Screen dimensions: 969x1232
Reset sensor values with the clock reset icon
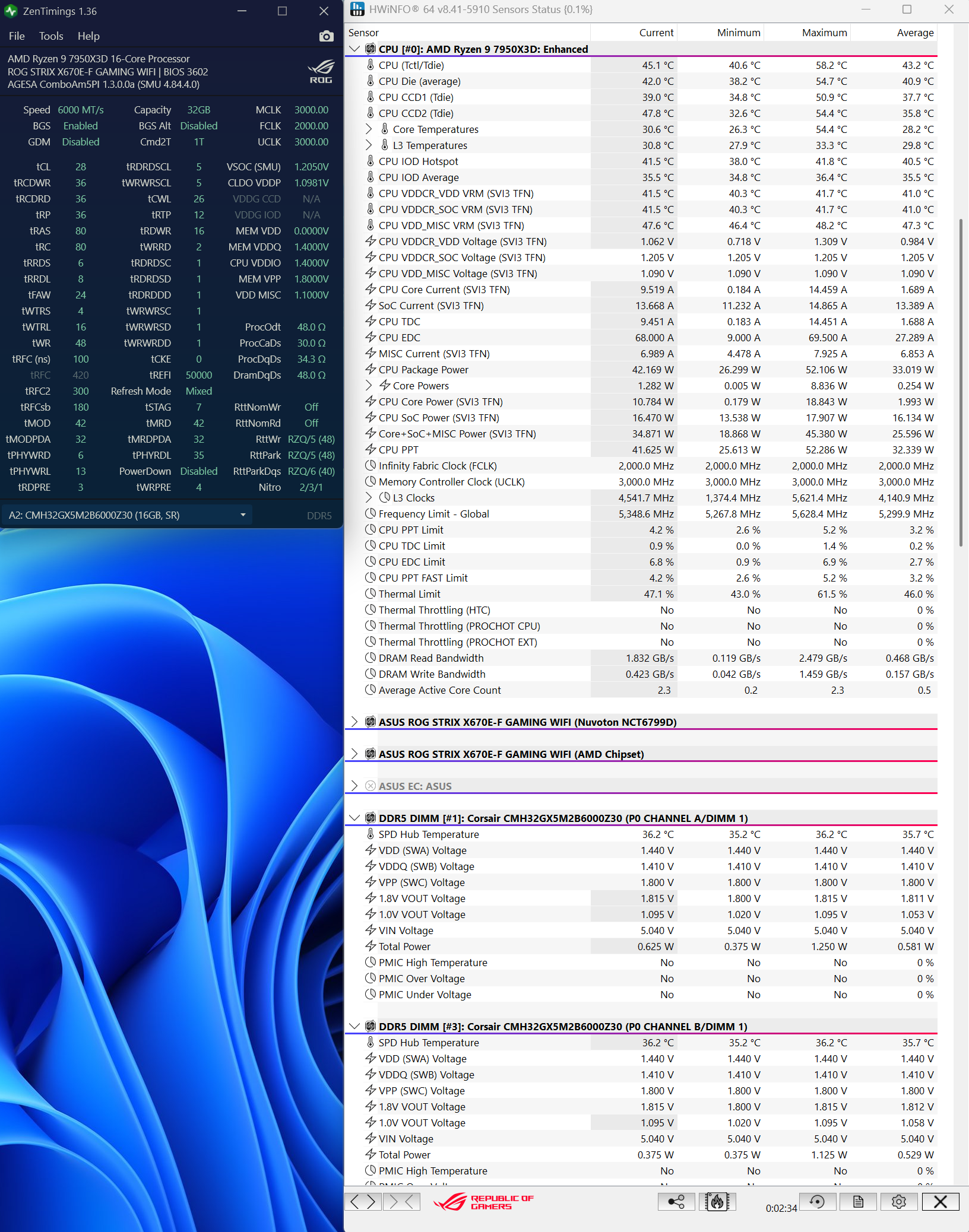coord(818,1202)
